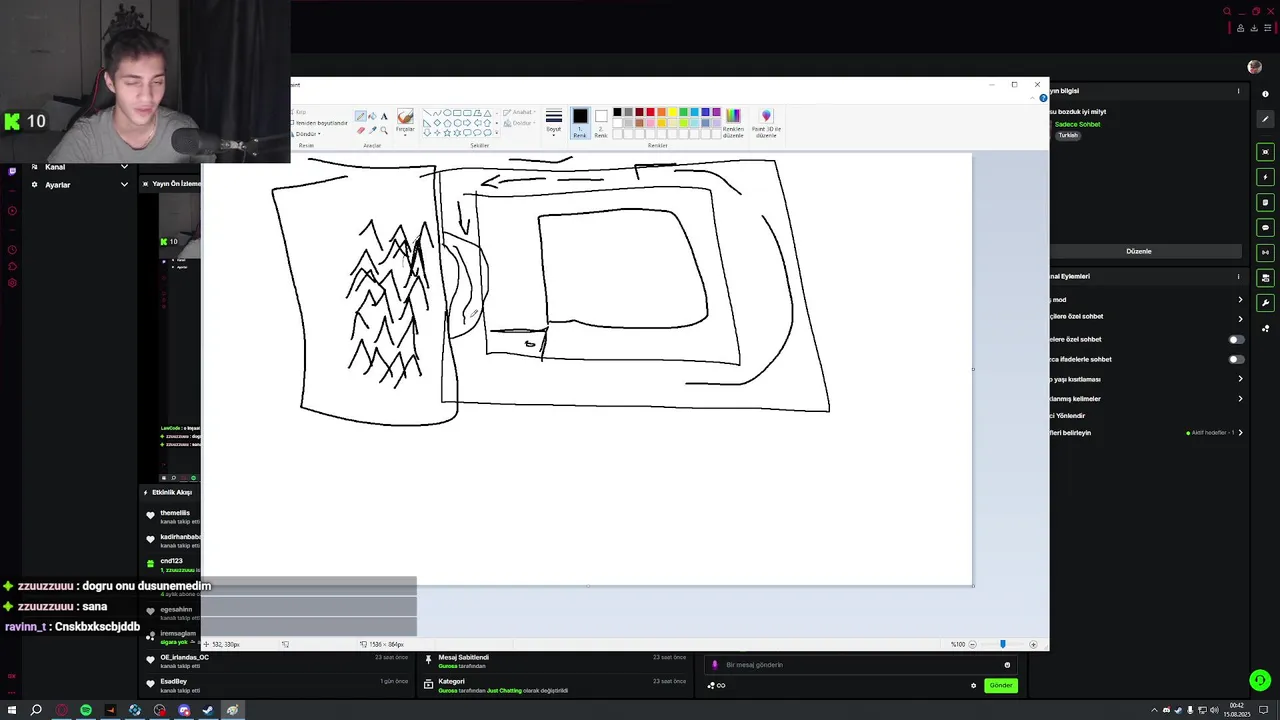The image size is (1280, 720).
Task: Click the note document icon in right sidebar
Action: tap(1265, 202)
